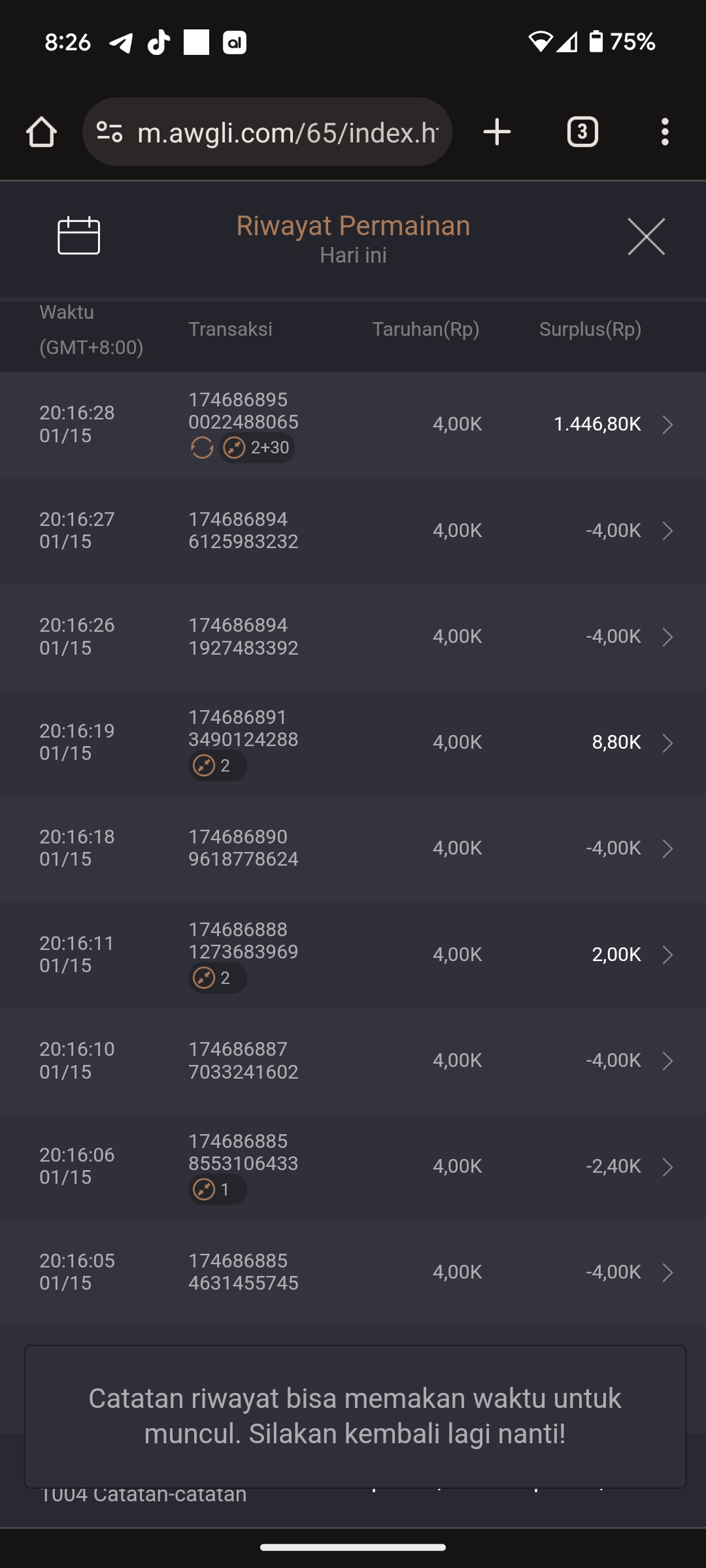Tap the browser home icon

(x=41, y=133)
